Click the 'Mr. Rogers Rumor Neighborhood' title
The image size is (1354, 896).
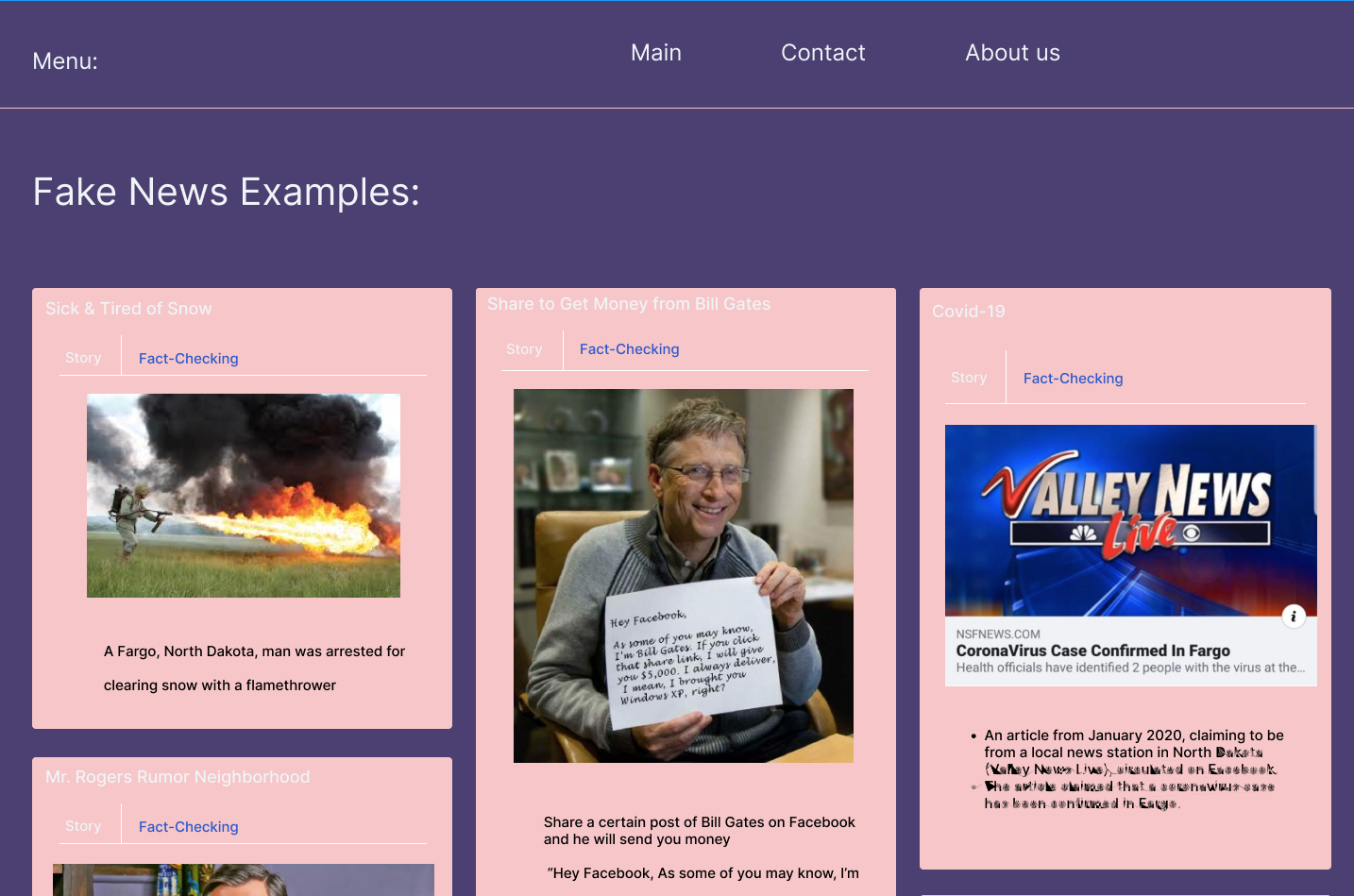tap(178, 777)
